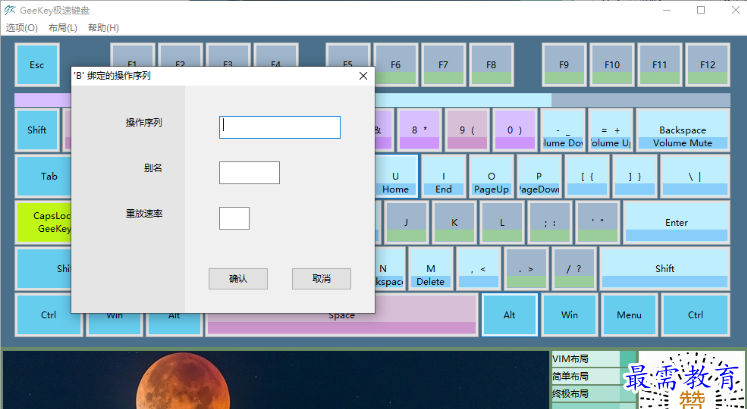Select the F11 key

pos(660,65)
